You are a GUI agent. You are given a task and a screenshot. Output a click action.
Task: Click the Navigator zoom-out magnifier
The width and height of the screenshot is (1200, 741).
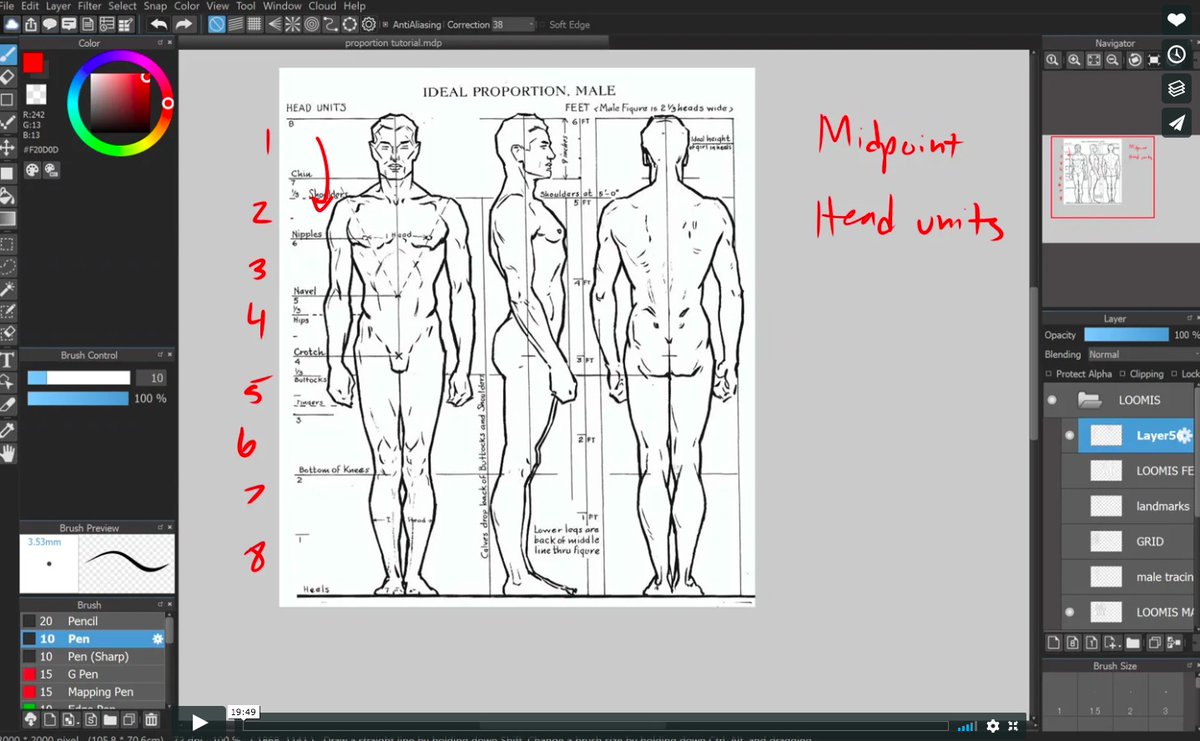(1111, 60)
